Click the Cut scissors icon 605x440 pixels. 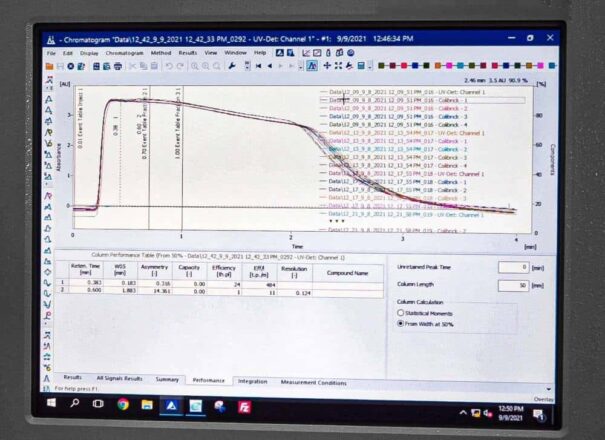[132, 66]
